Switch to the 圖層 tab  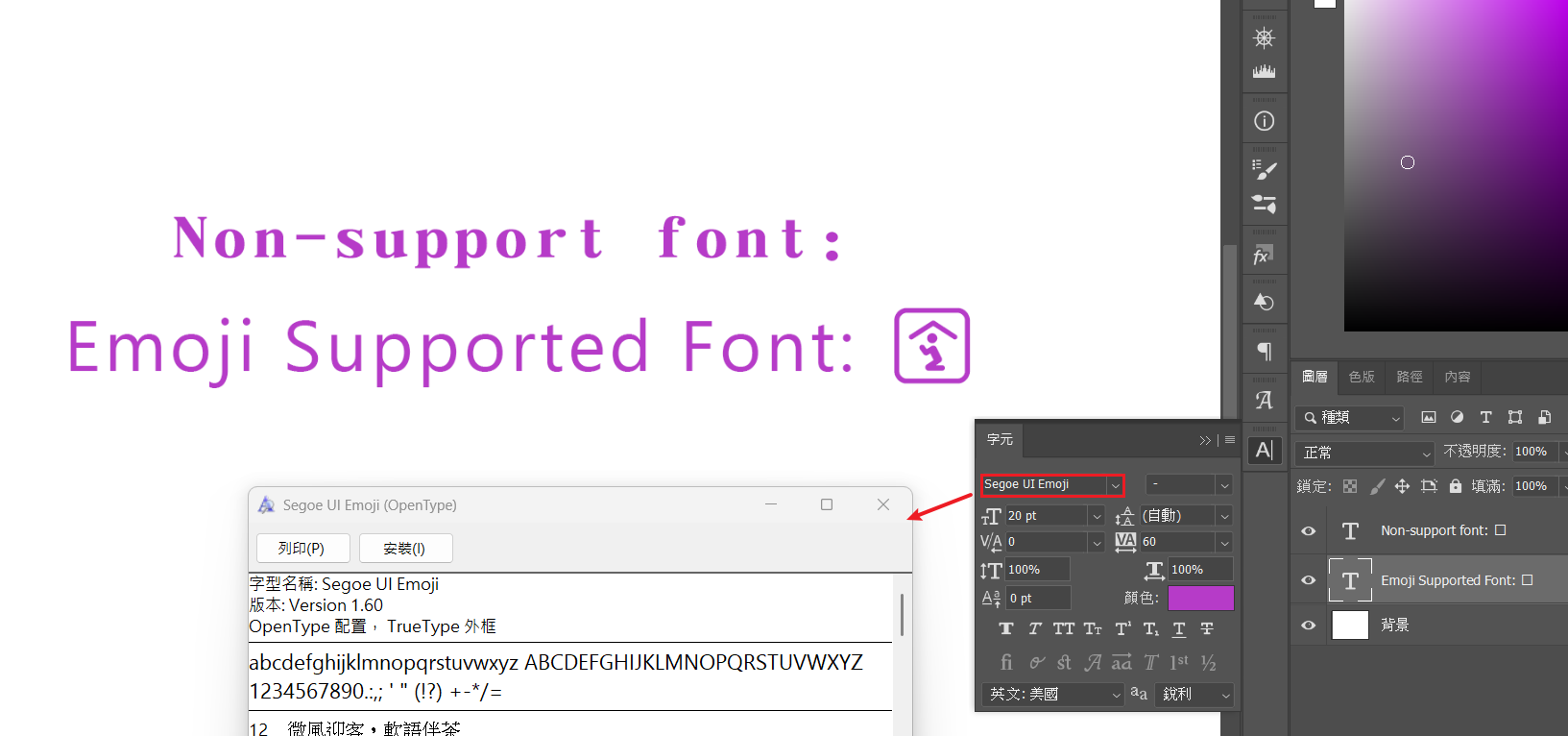tap(1315, 377)
